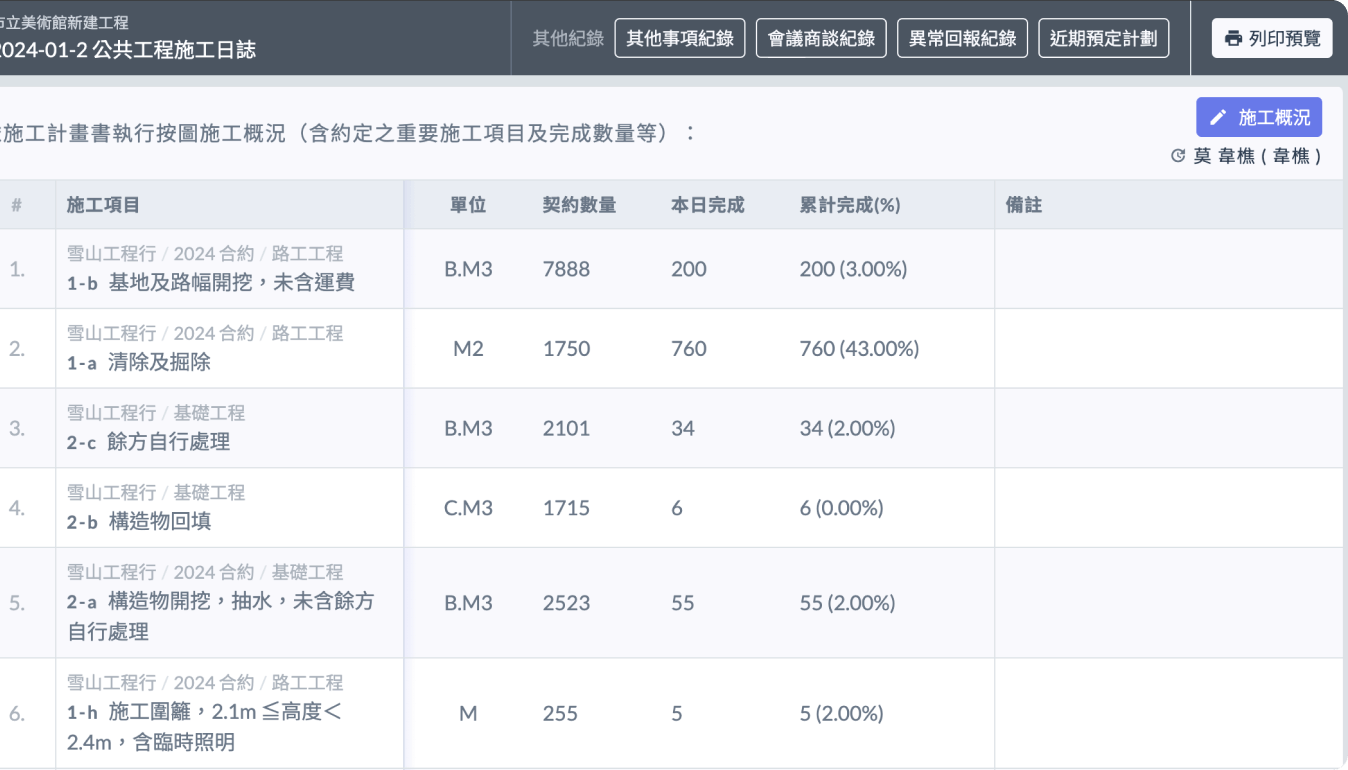Click cumulative value 55 (2.00%)
1348x770 pixels.
click(x=847, y=603)
